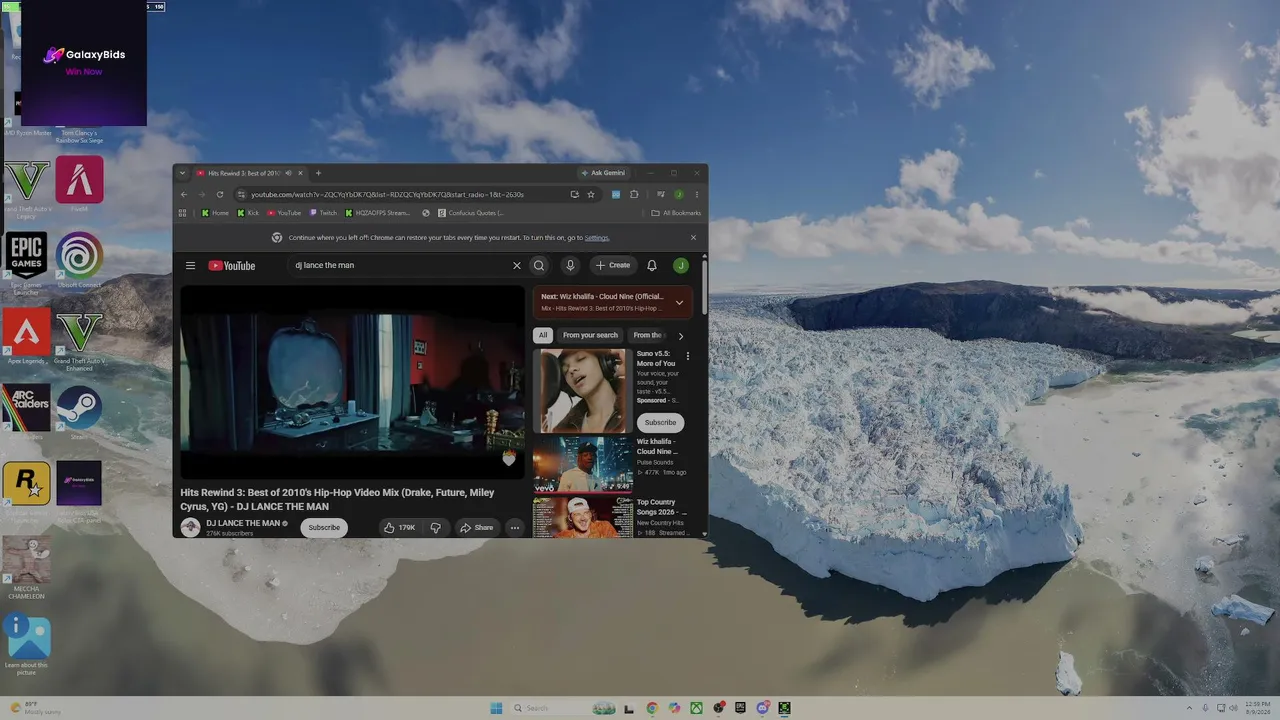The width and height of the screenshot is (1280, 720).
Task: Click the video player to pause
Action: pyautogui.click(x=352, y=381)
